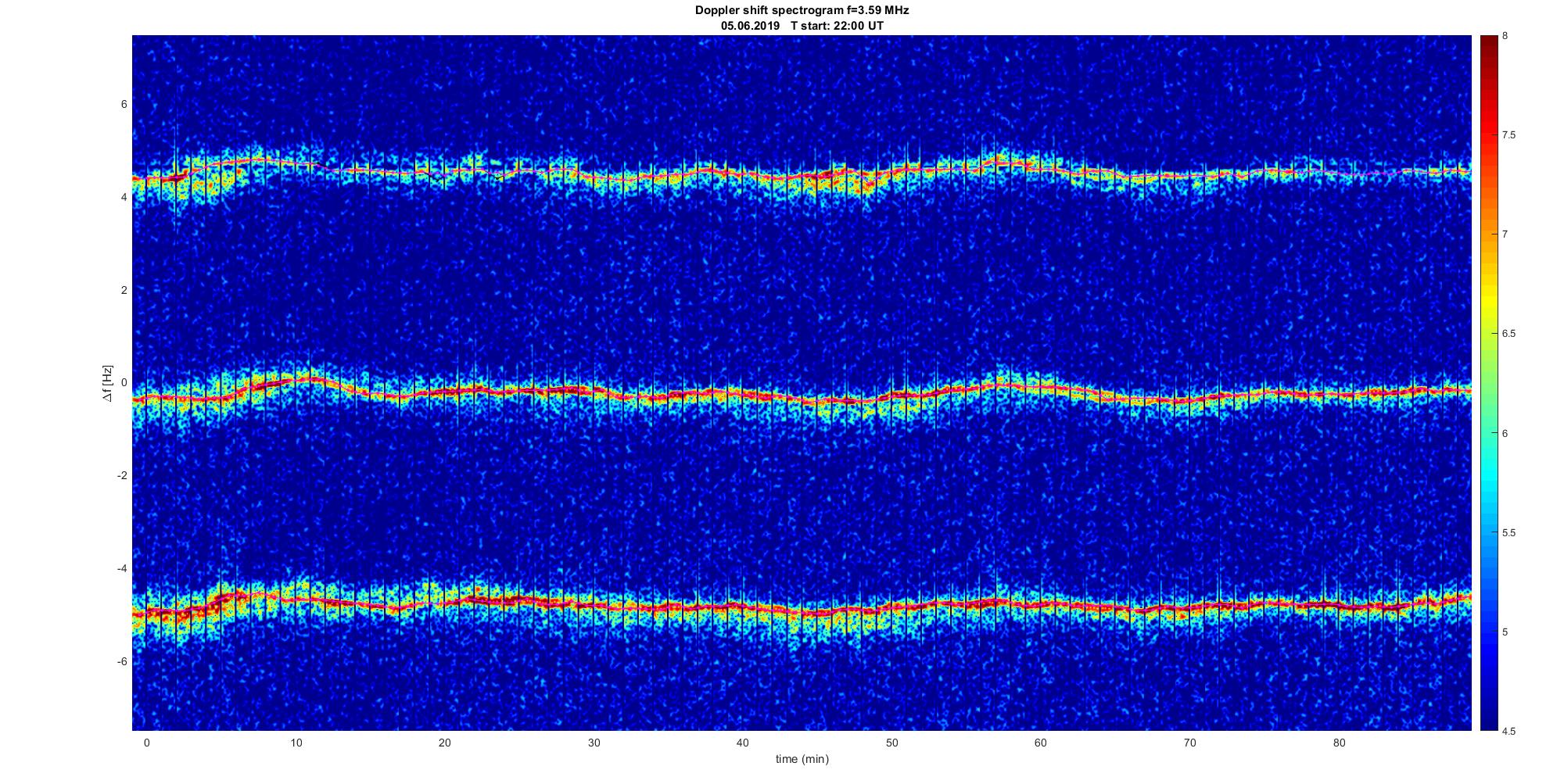Screen dimensions: 1564x784
Task: Click the x-axis tick label '70'
Action: click(1190, 743)
